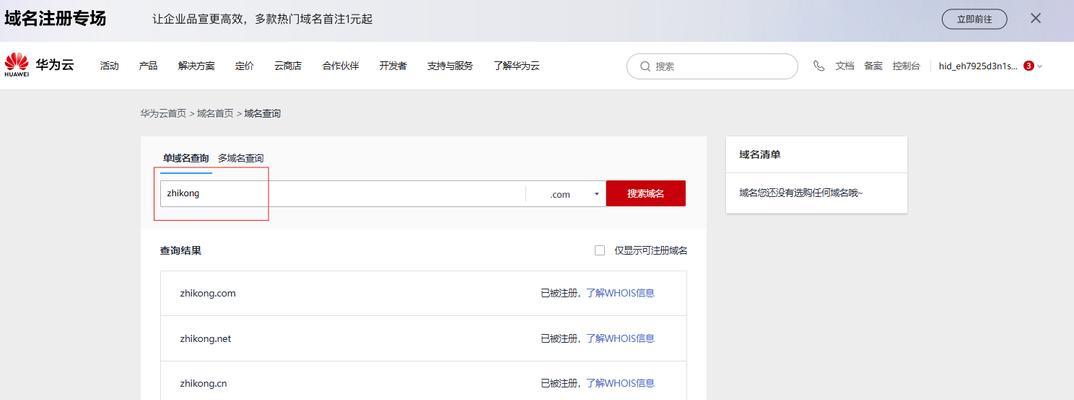Open the 产品 menu
Image resolution: width=1074 pixels, height=400 pixels.
click(148, 66)
